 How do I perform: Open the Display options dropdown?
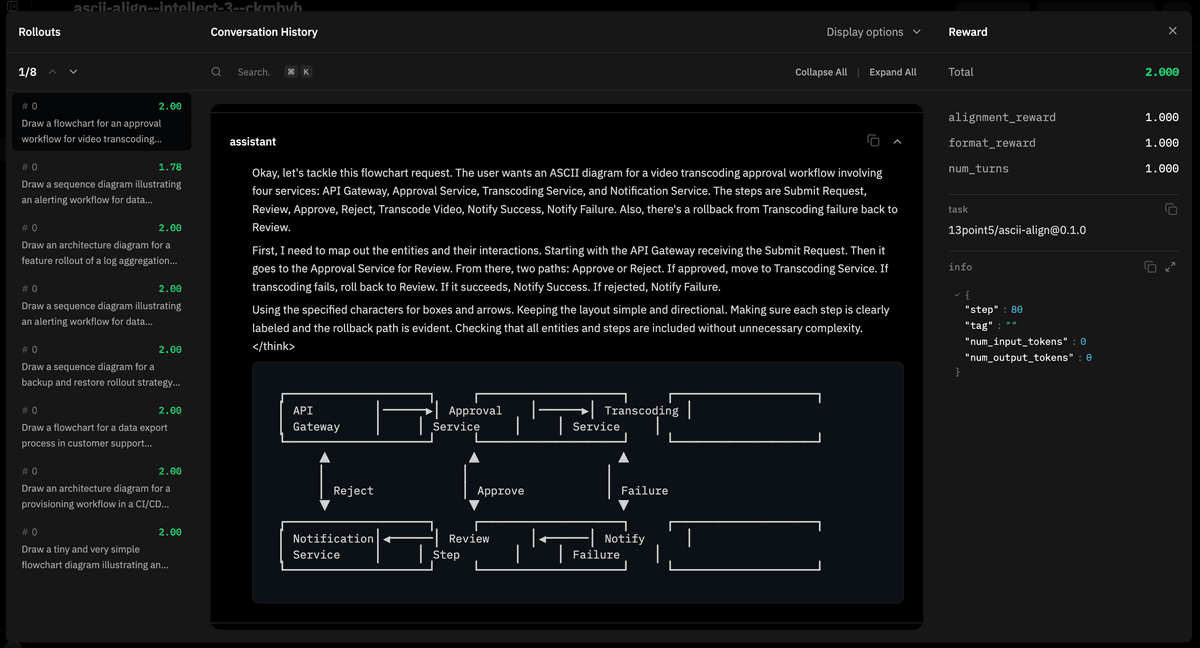(x=872, y=31)
